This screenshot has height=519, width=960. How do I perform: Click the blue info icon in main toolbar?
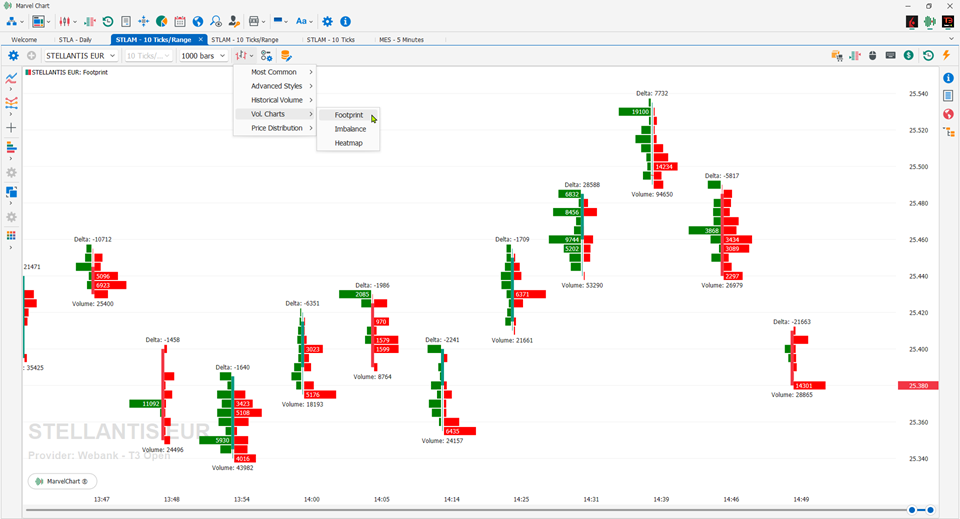tap(345, 21)
